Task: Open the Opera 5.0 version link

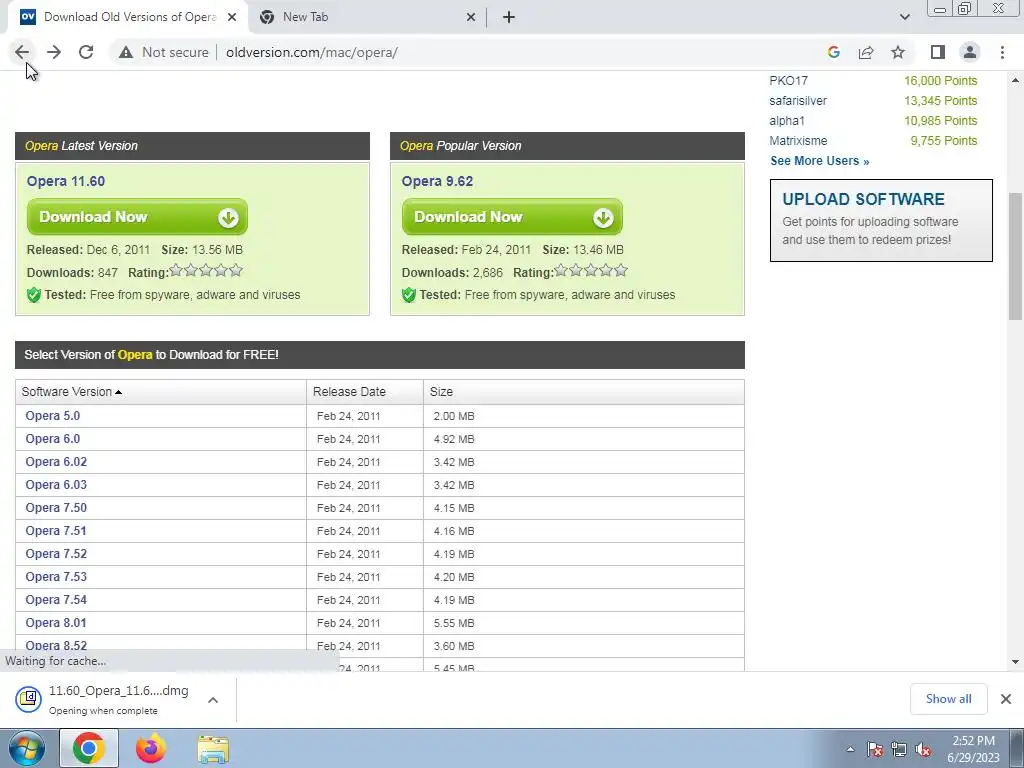Action: [x=52, y=416]
